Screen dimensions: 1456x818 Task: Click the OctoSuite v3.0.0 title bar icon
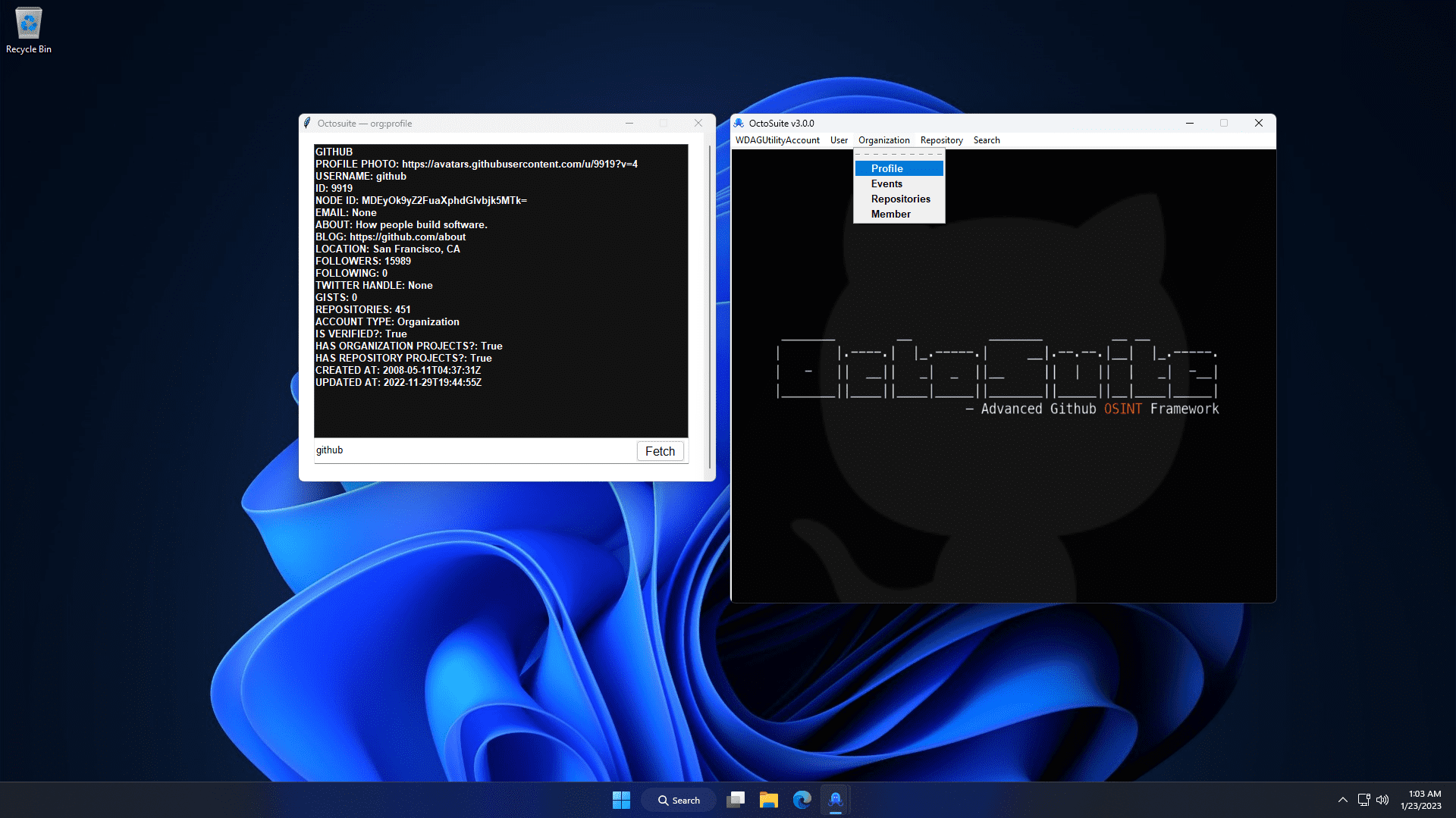[739, 123]
